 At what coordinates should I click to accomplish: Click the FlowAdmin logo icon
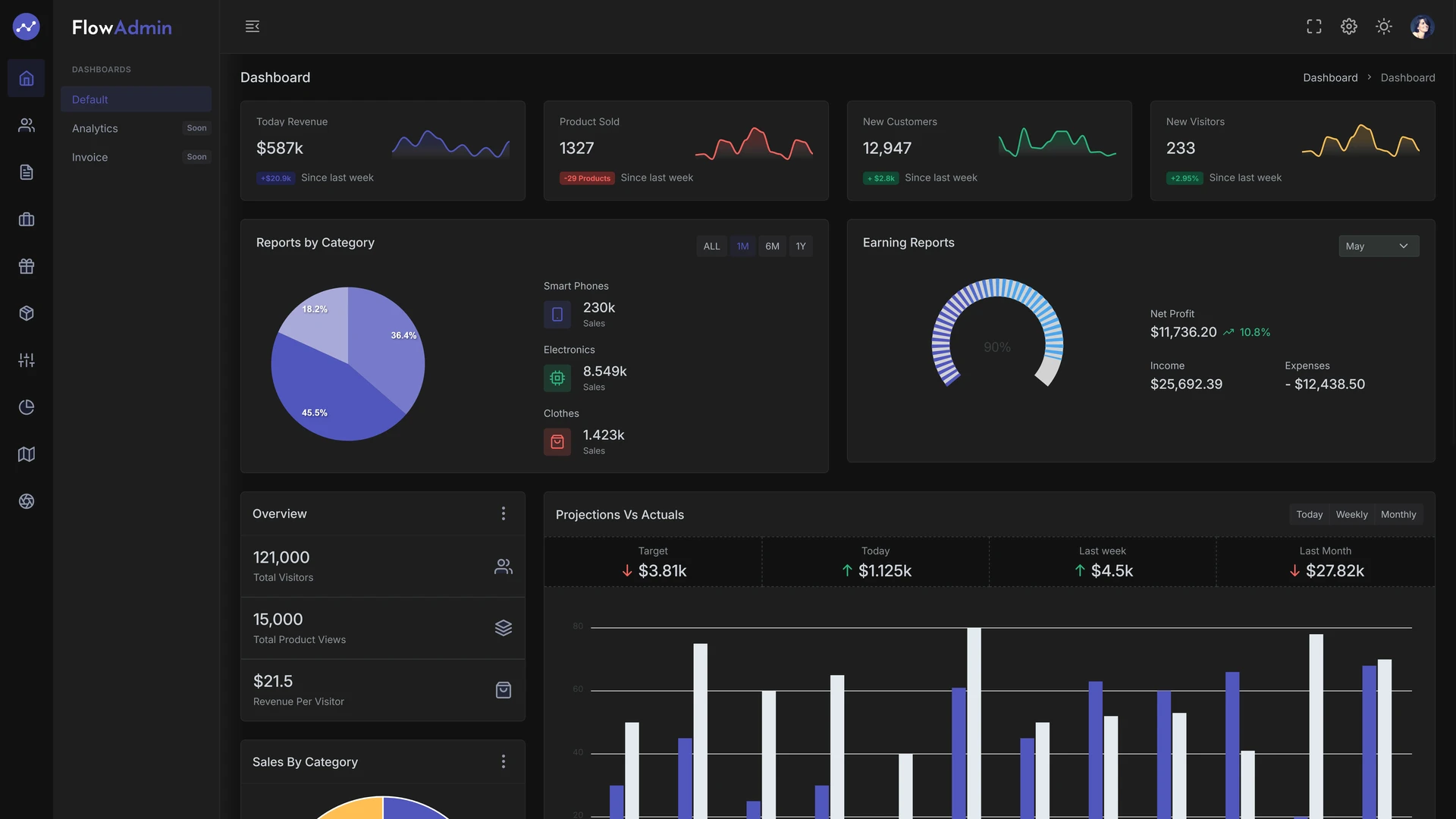tap(26, 27)
